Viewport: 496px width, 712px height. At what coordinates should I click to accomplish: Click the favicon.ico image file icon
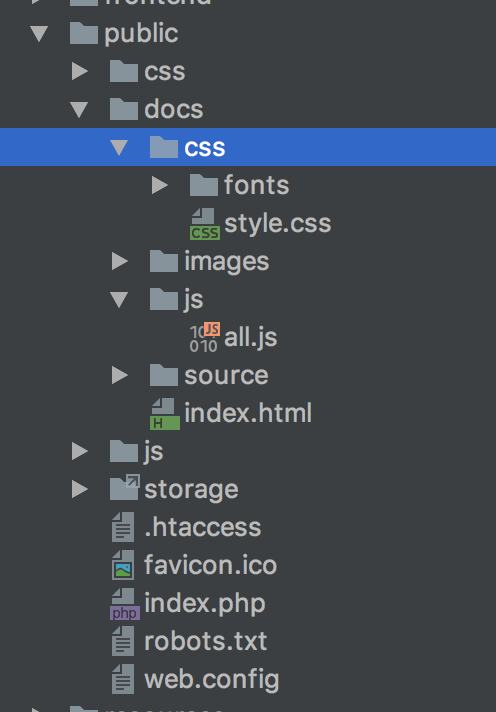click(123, 565)
